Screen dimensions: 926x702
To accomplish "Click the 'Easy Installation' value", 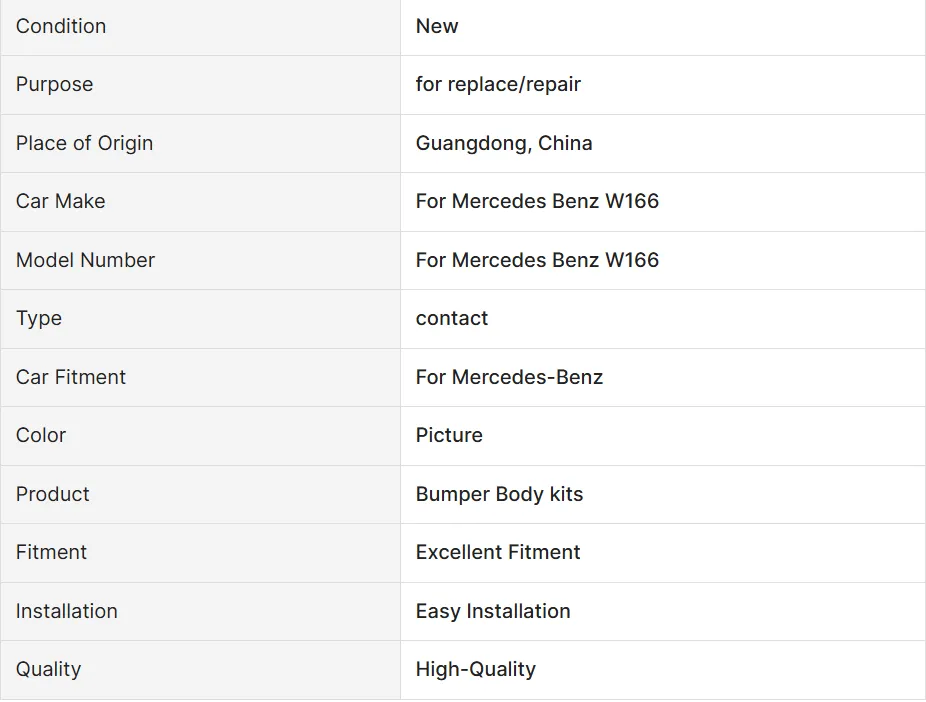I will point(493,611).
